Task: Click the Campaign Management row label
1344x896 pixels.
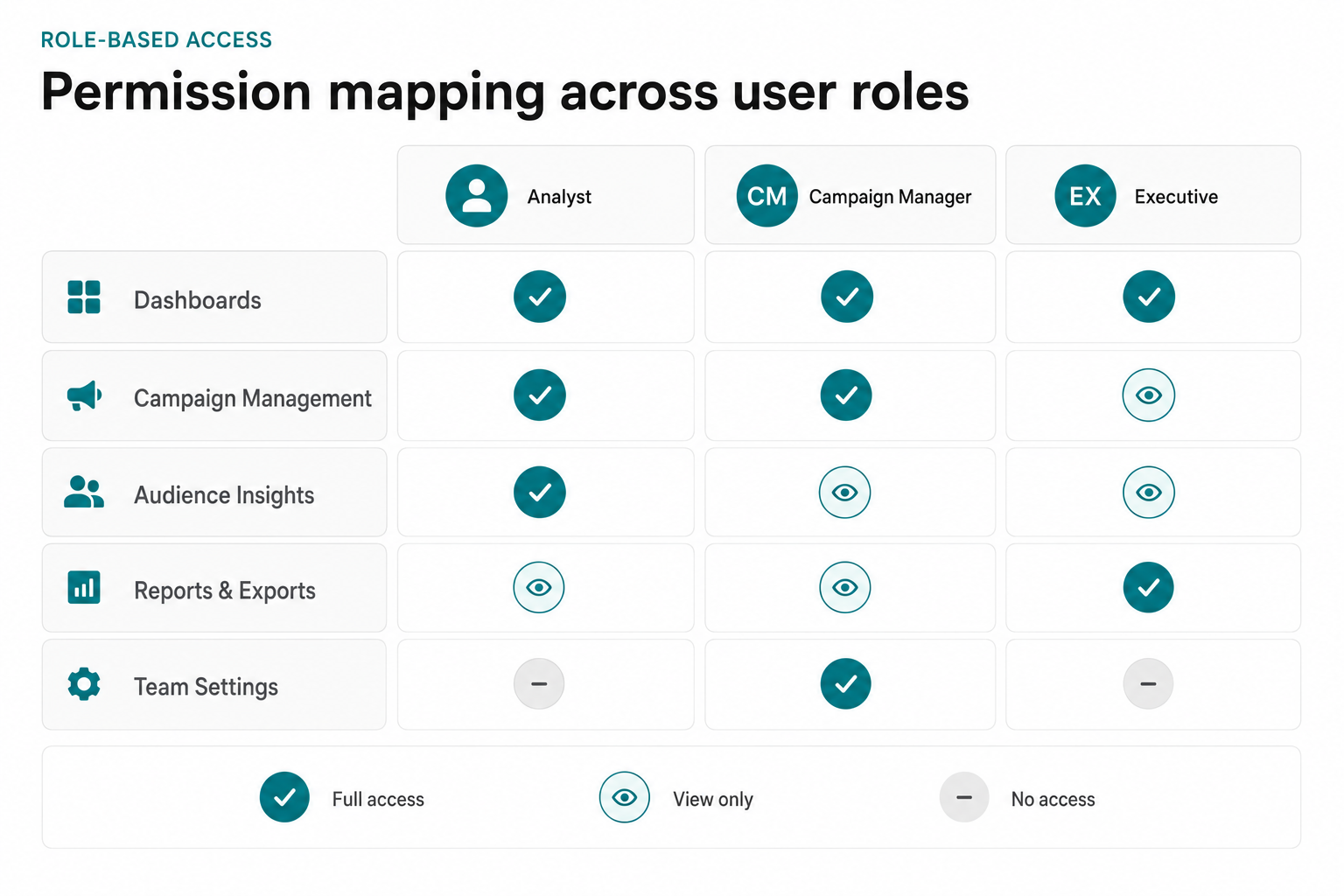Action: 253,399
